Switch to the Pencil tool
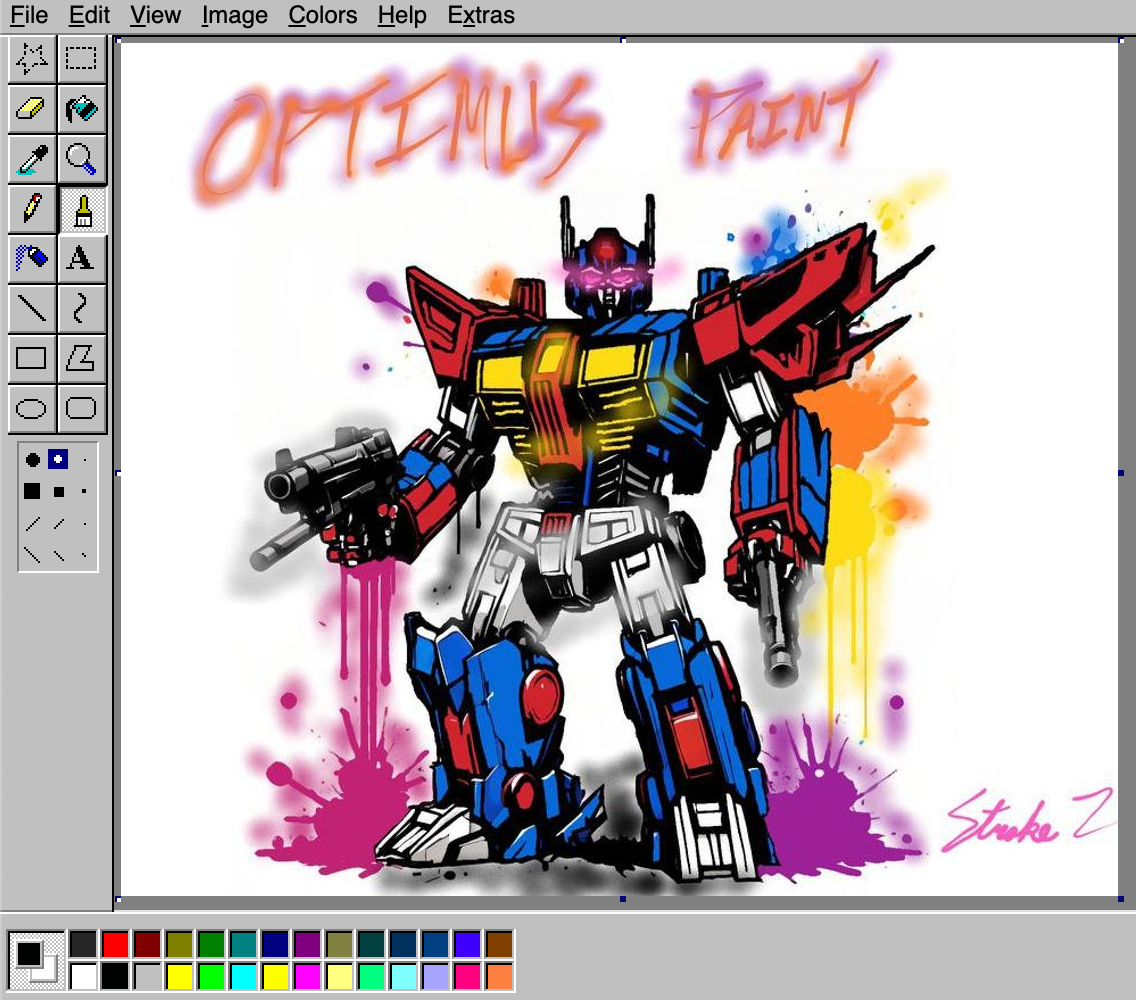This screenshot has height=1000, width=1136. (x=31, y=208)
